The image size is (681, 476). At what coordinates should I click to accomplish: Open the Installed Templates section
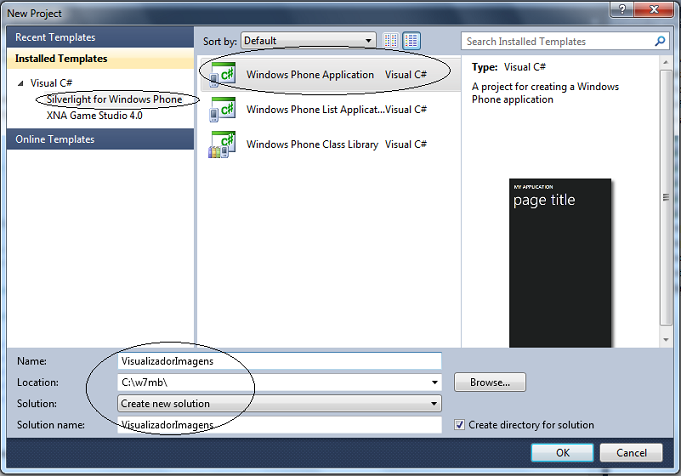pos(100,59)
